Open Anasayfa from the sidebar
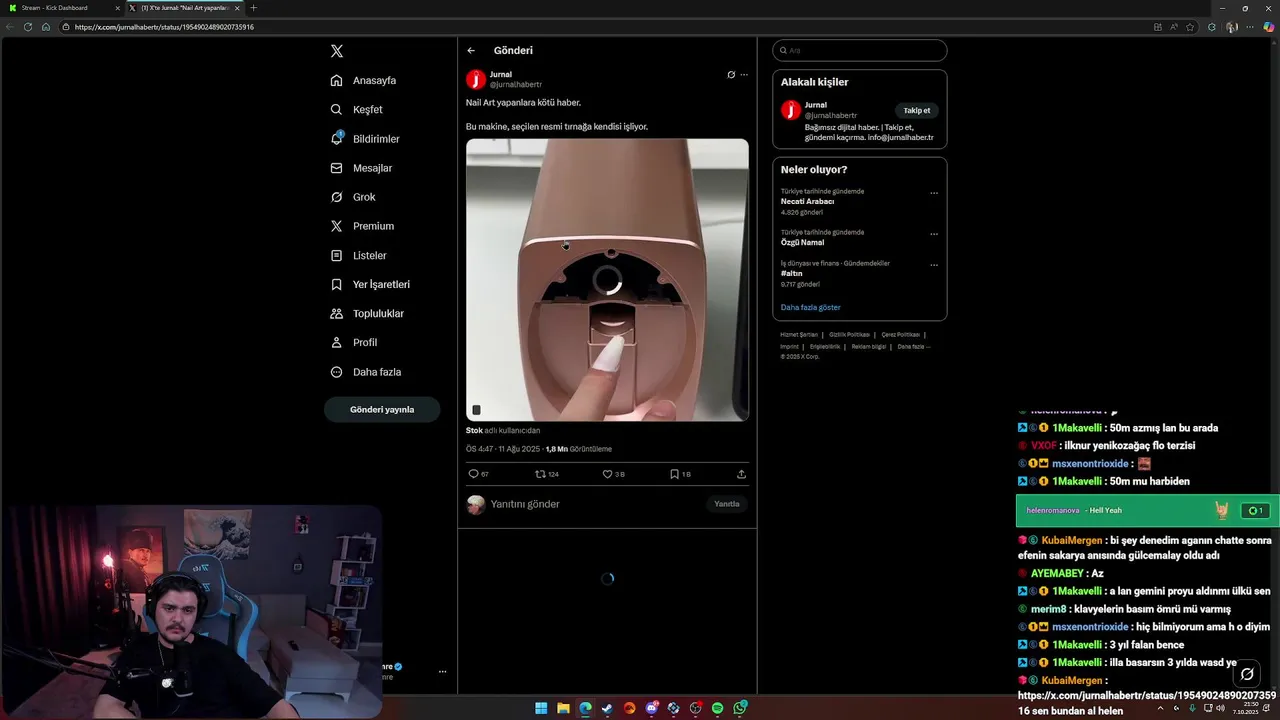The image size is (1280, 720). click(364, 80)
